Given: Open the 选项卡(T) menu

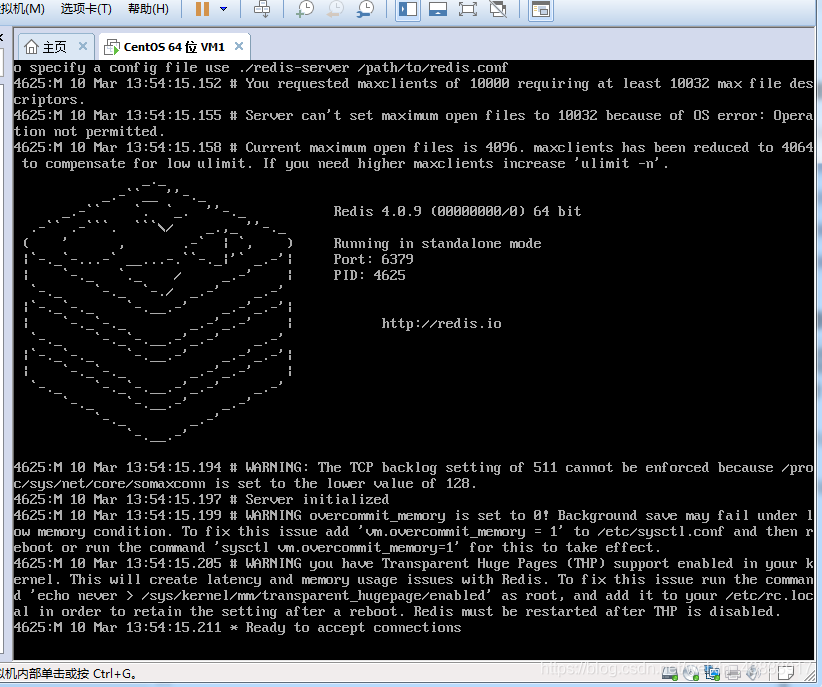Looking at the screenshot, I should tap(86, 9).
